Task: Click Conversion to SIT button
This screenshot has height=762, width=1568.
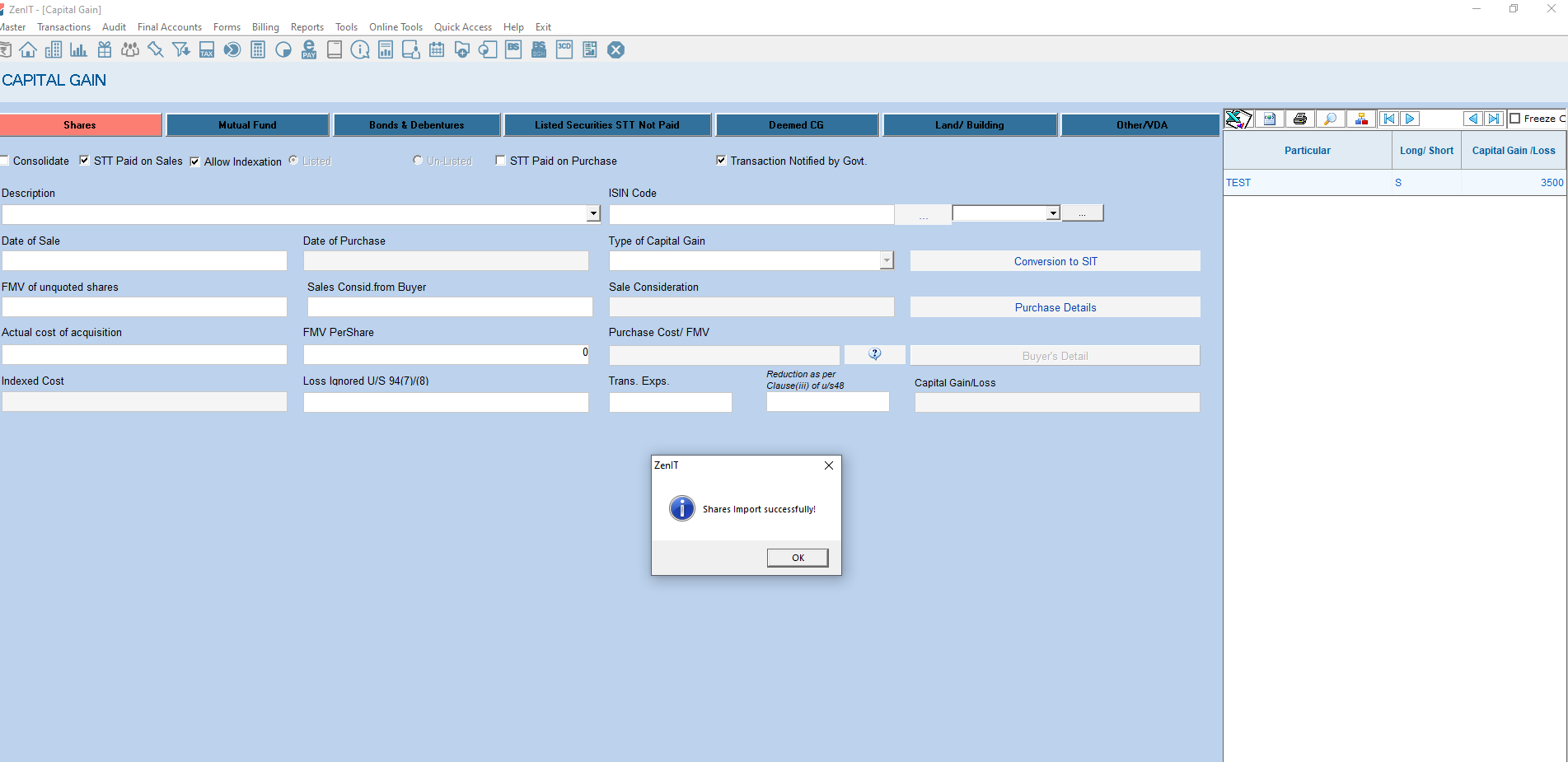Action: (1055, 261)
